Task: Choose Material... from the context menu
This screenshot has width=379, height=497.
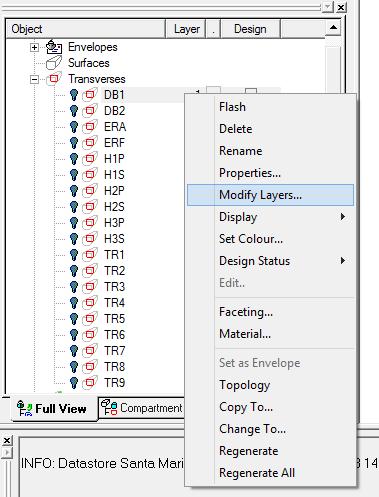Action: pyautogui.click(x=270, y=334)
